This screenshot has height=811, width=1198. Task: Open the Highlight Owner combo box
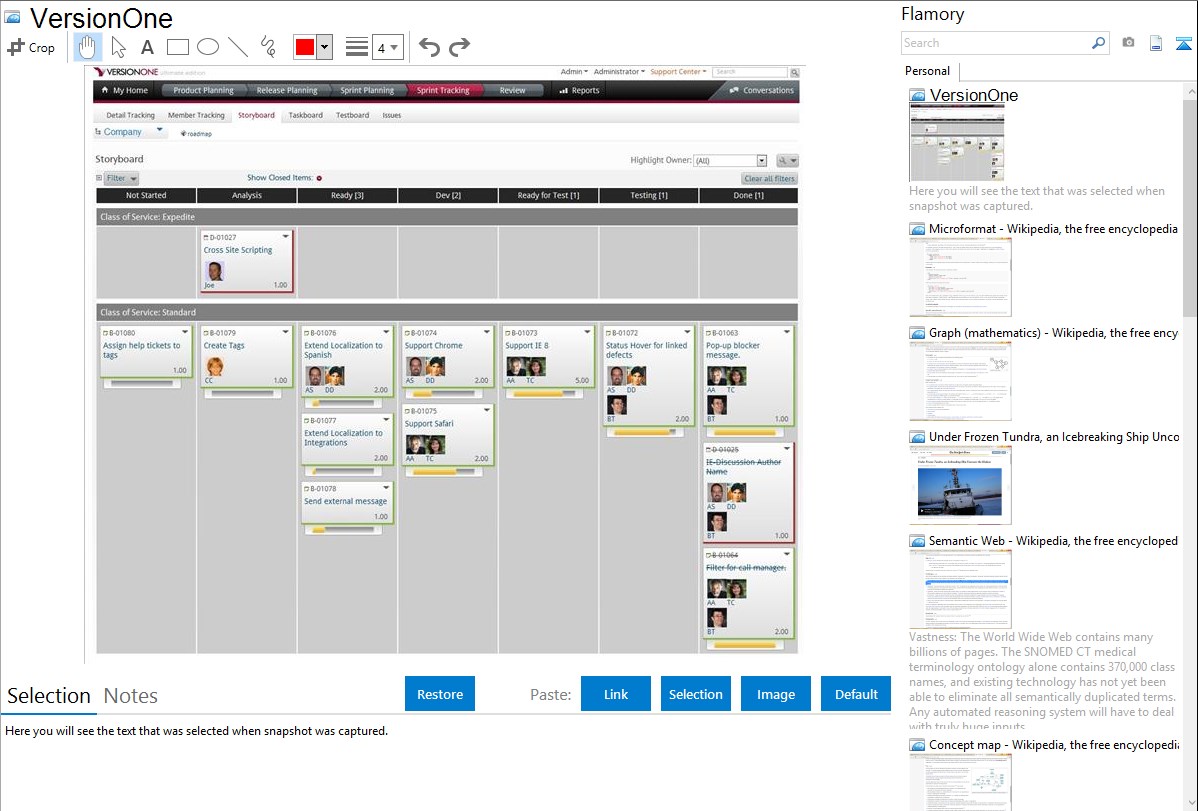730,161
